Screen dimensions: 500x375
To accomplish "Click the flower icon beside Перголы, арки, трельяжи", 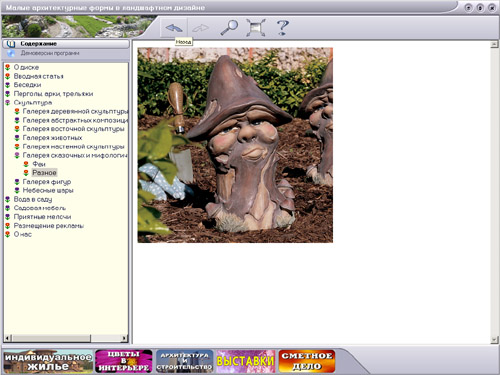I will [8, 94].
